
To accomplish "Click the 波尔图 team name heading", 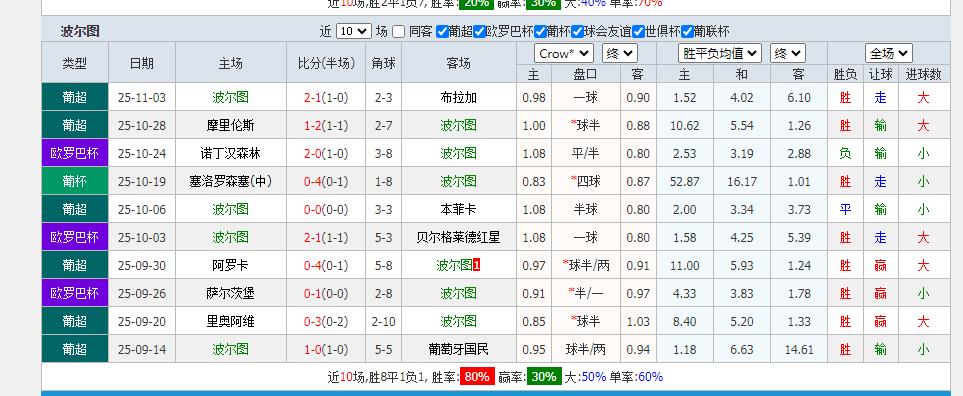I will point(80,31).
